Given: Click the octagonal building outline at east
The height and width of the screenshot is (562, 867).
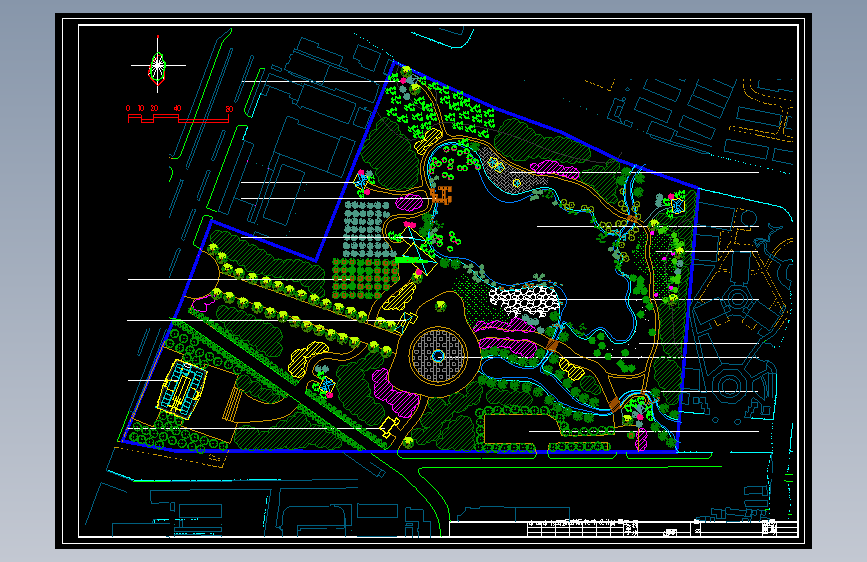Looking at the screenshot, I should (729, 384).
